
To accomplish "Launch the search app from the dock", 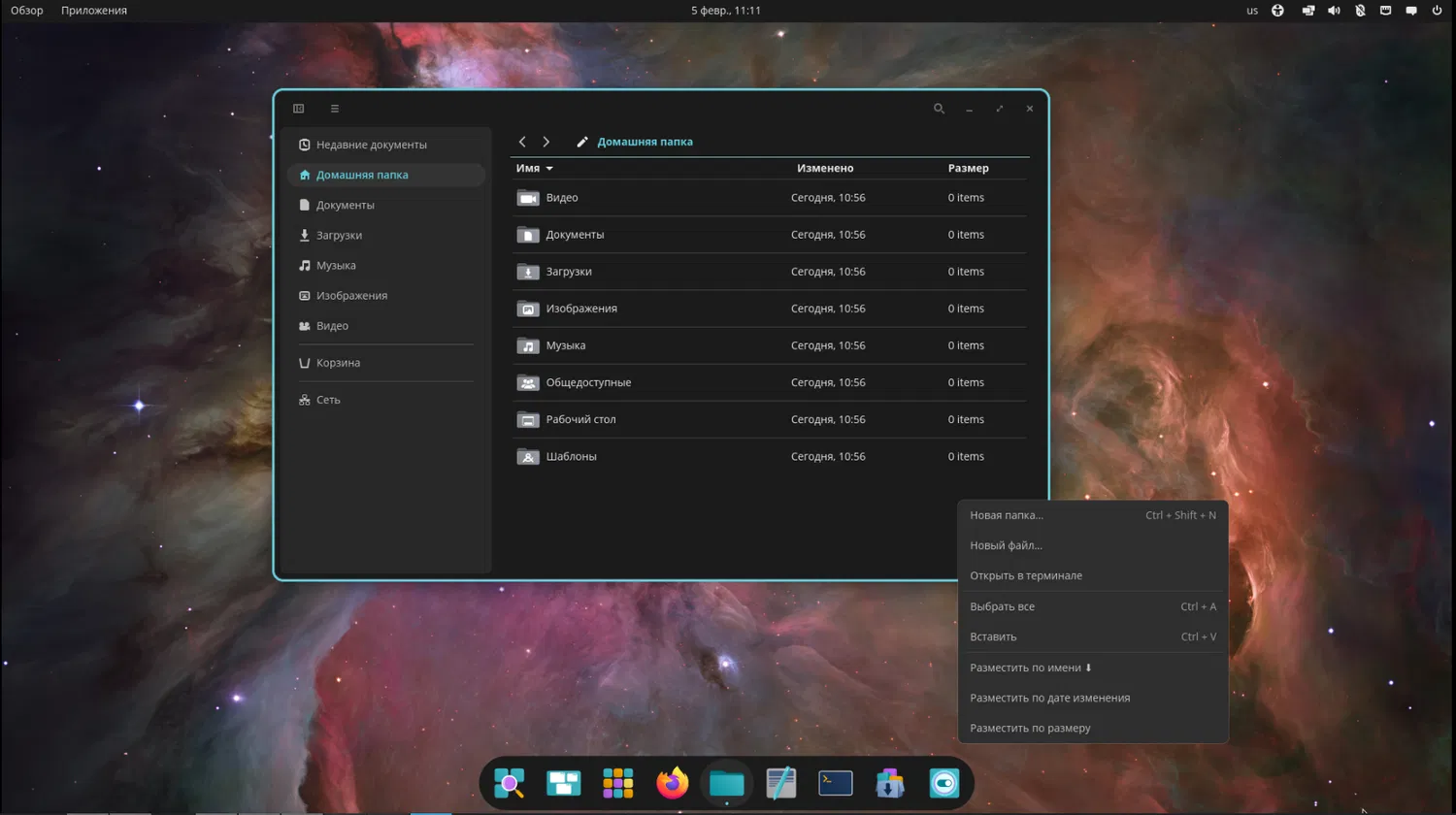I will click(509, 783).
